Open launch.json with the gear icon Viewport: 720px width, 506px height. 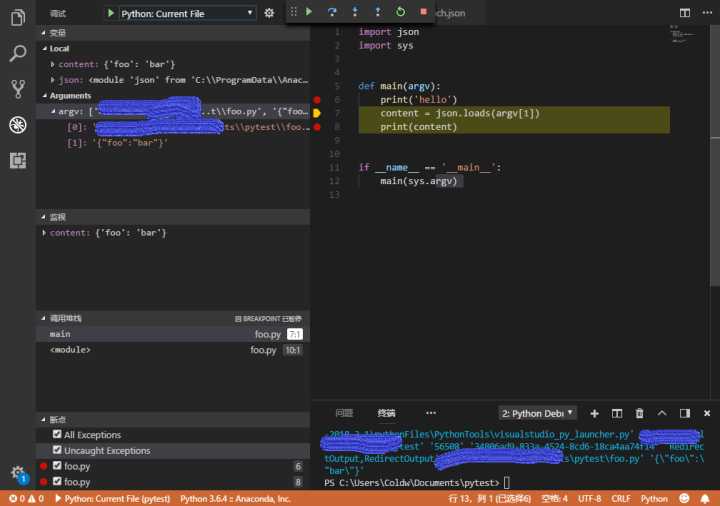269,13
